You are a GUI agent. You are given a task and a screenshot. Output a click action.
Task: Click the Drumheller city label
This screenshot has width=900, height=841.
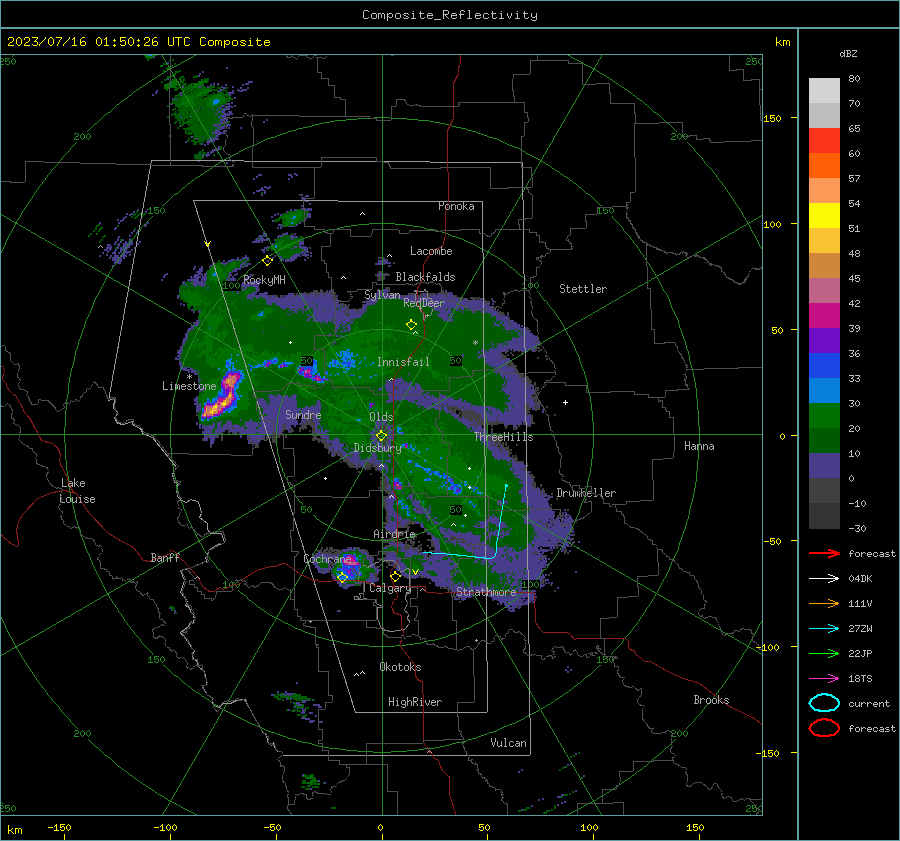click(x=586, y=493)
